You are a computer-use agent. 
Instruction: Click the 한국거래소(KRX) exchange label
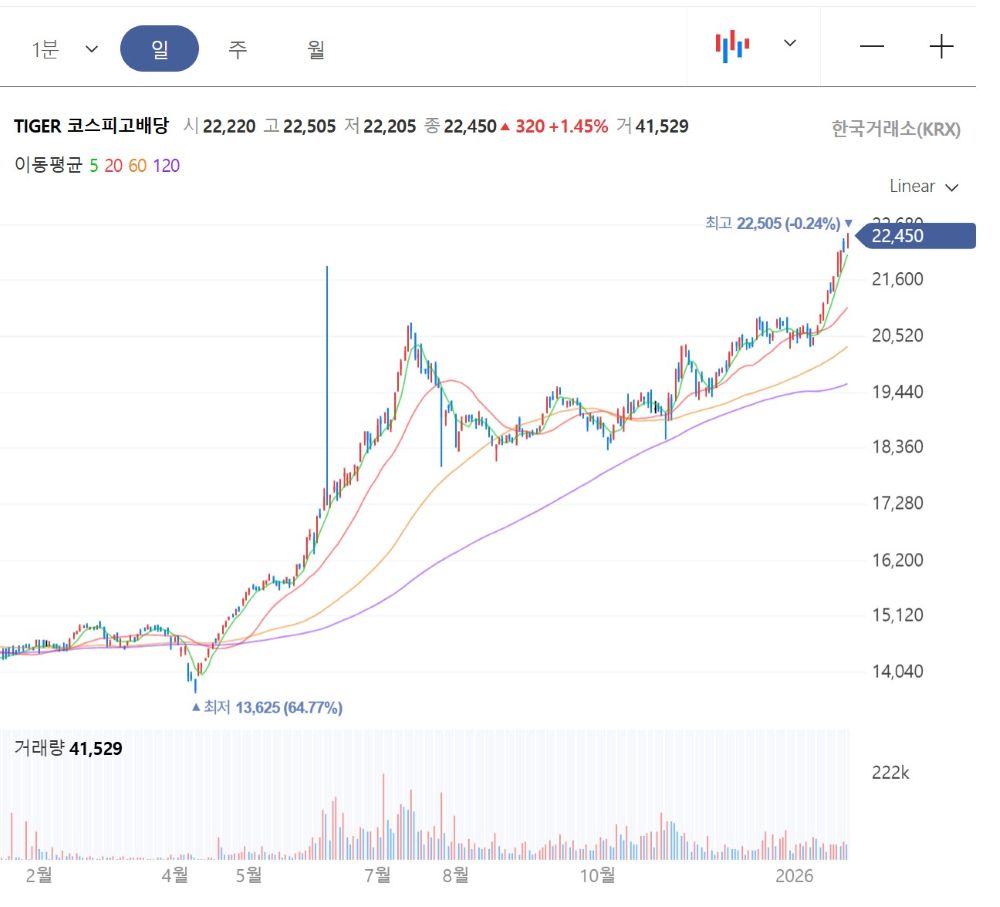[x=895, y=129]
